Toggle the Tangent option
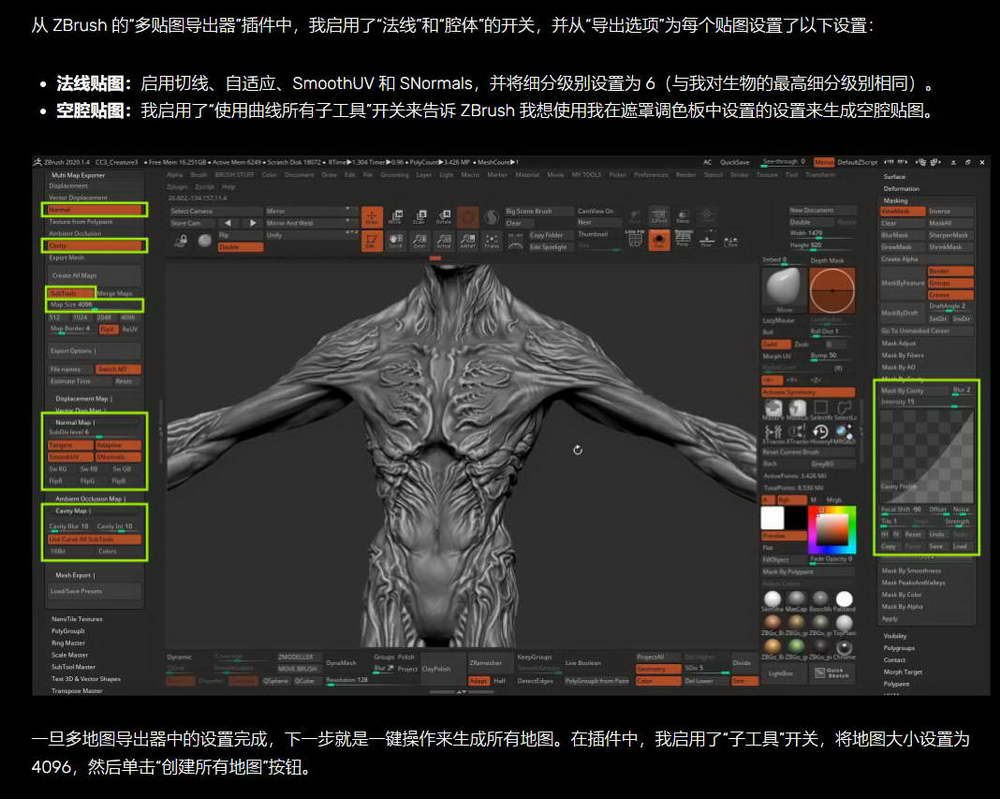1000x799 pixels. coord(71,444)
